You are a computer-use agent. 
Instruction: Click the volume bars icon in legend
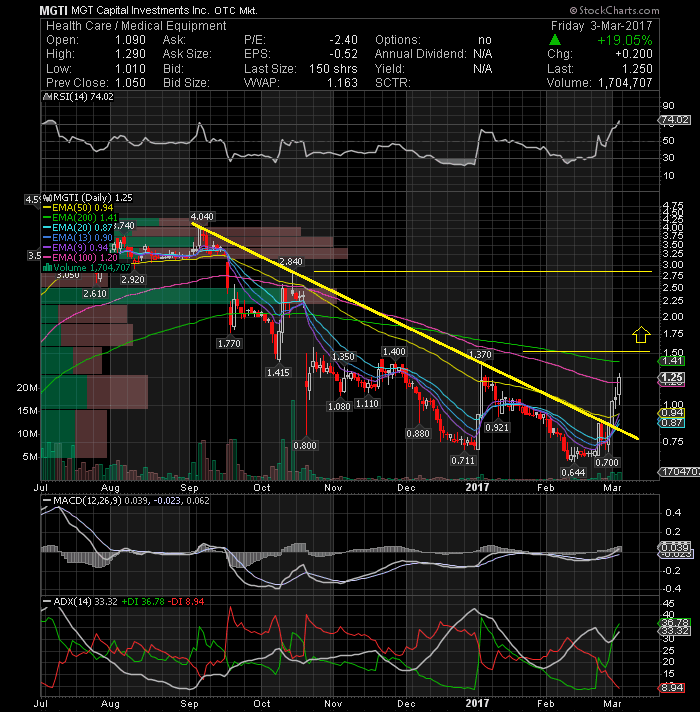click(47, 267)
